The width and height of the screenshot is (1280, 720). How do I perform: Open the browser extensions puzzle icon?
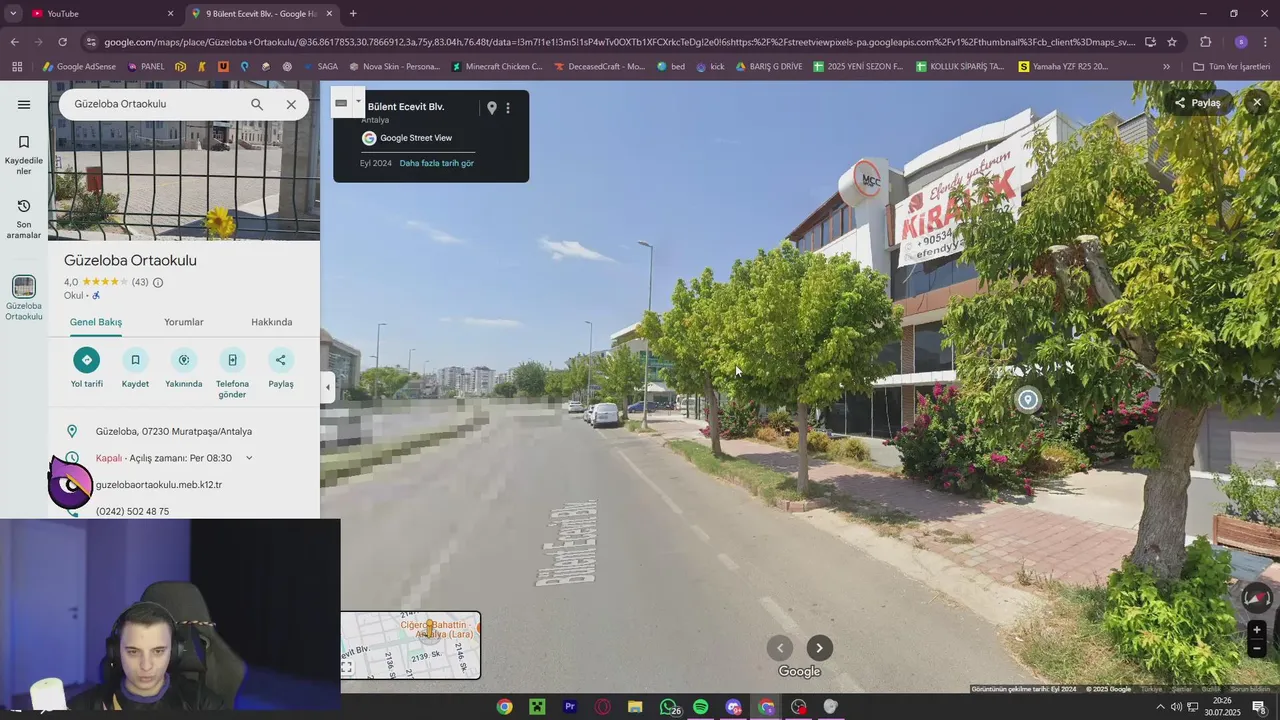(1205, 42)
